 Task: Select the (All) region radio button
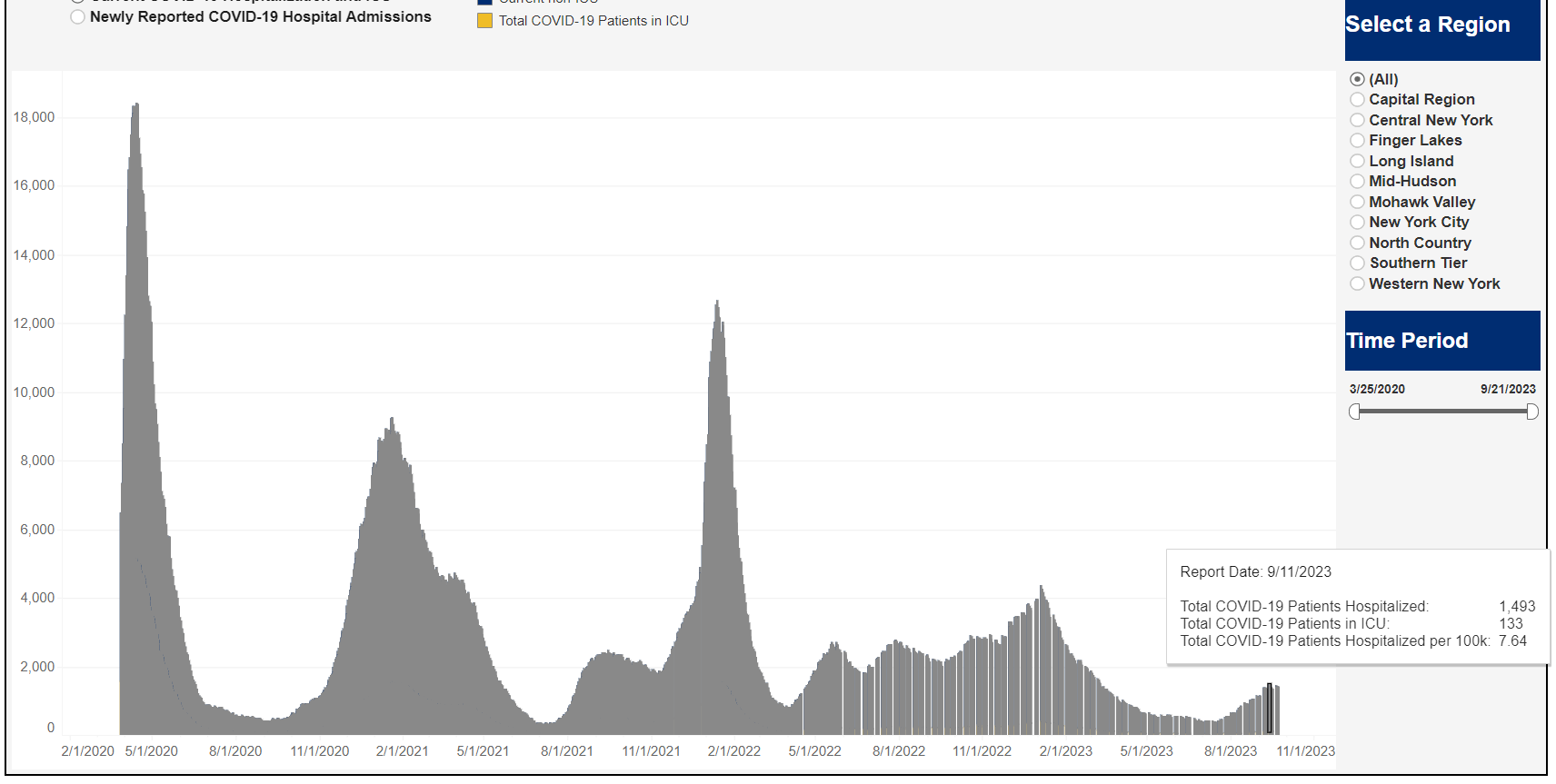pos(1357,80)
